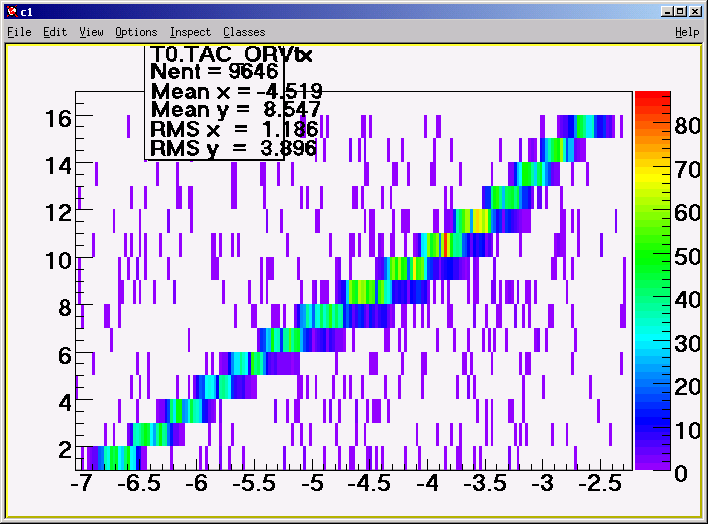Click the palette axis label 30

click(x=688, y=344)
